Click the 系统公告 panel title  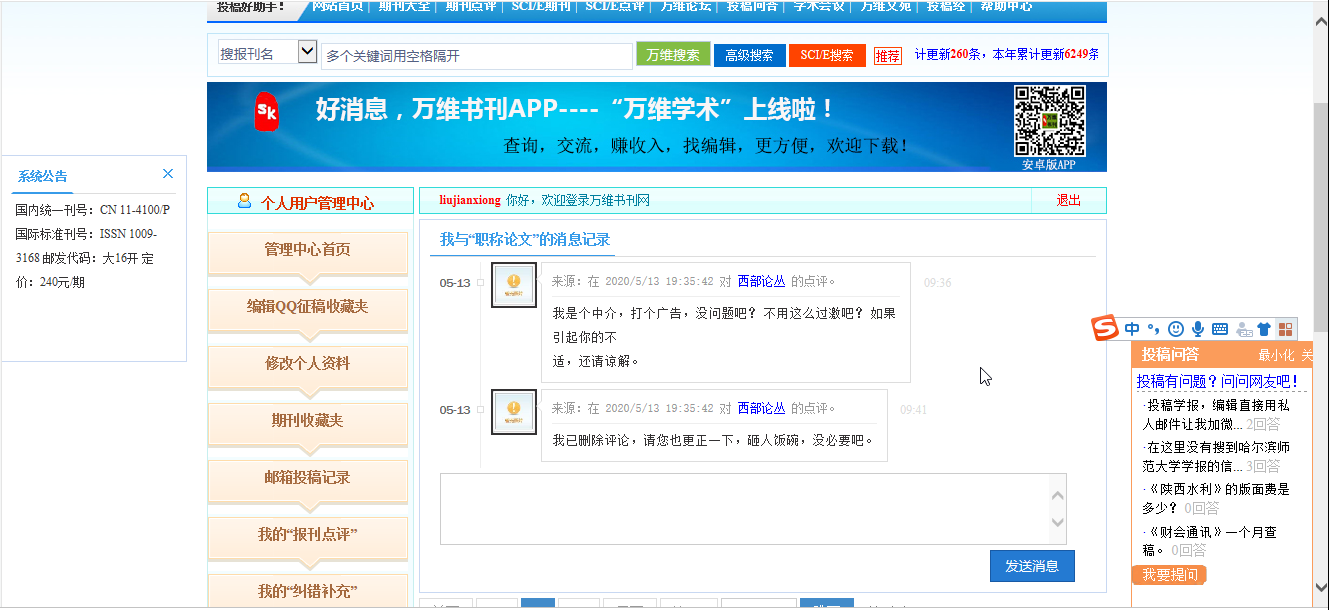42,177
